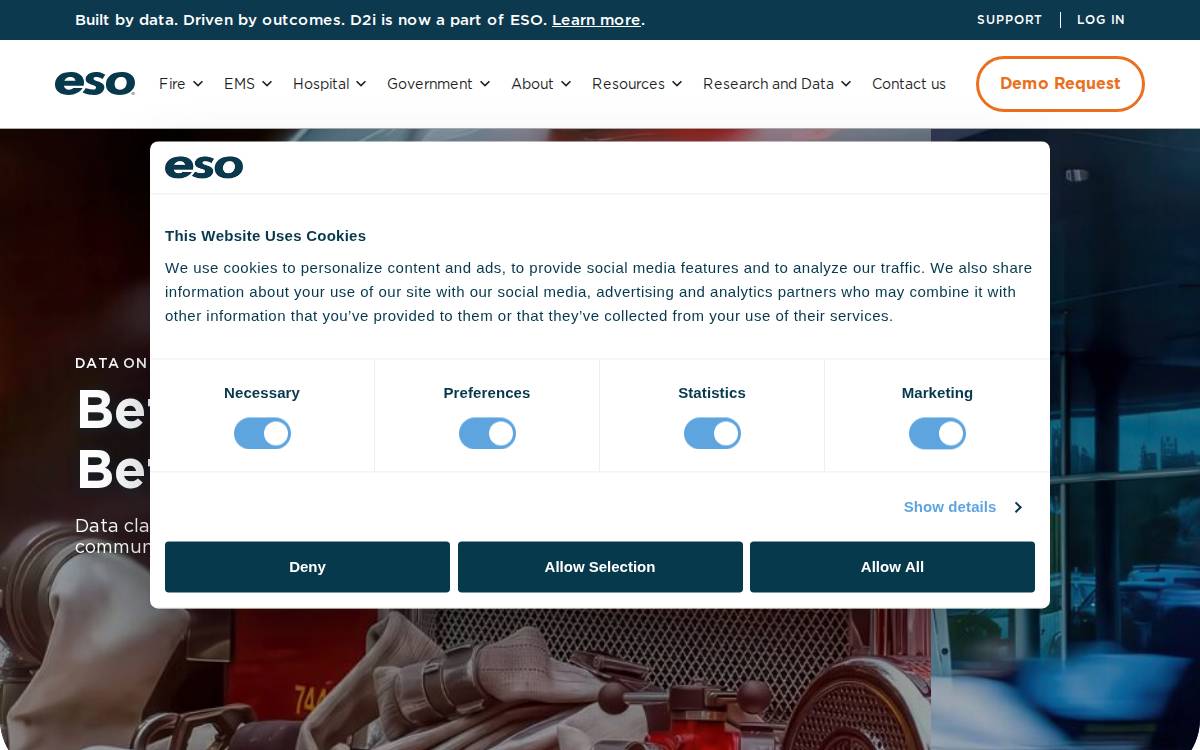This screenshot has height=750, width=1200.
Task: Open the Government dropdown
Action: (x=439, y=84)
